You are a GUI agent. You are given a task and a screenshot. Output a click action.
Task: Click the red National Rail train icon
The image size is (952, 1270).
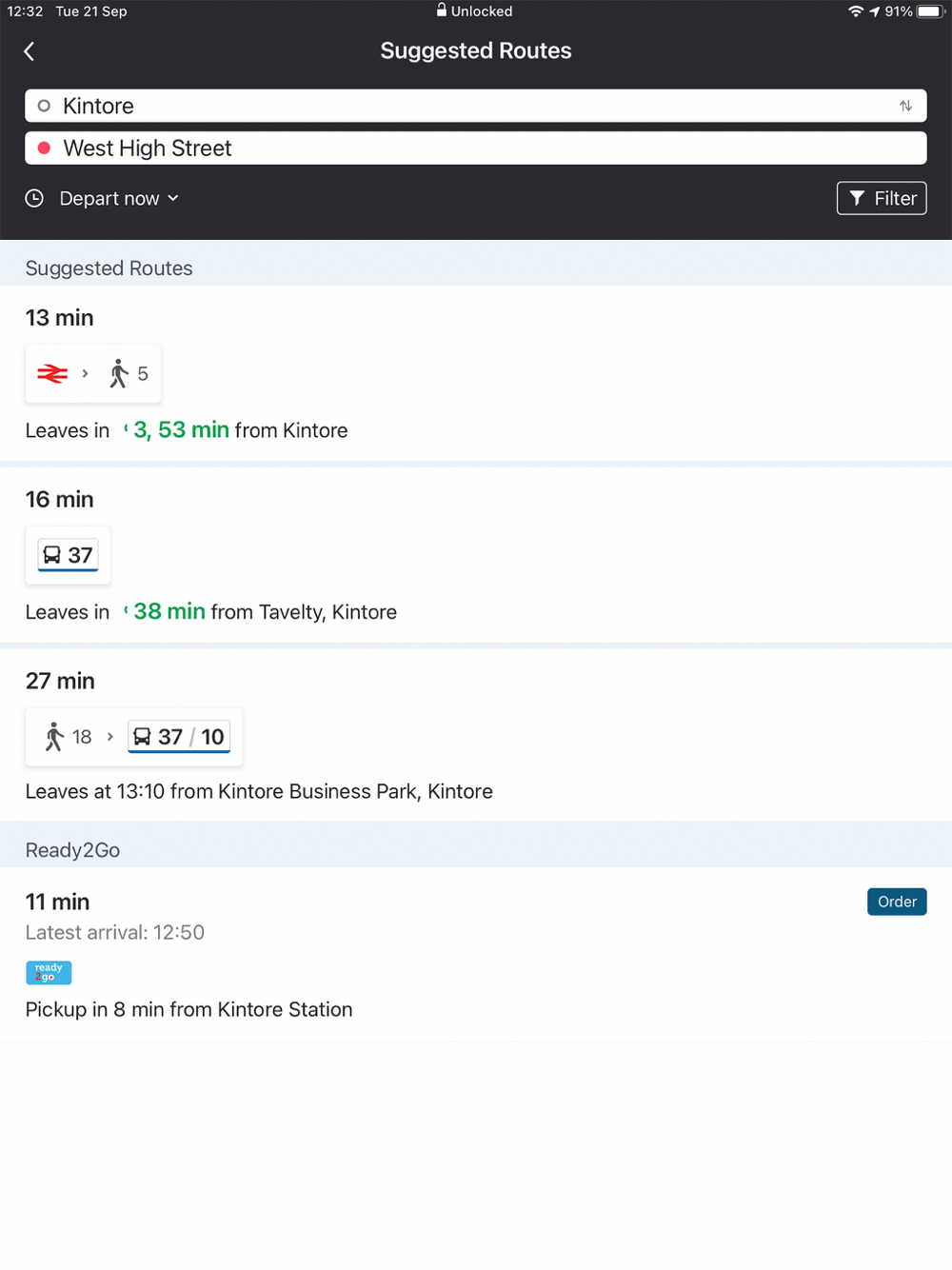coord(52,374)
